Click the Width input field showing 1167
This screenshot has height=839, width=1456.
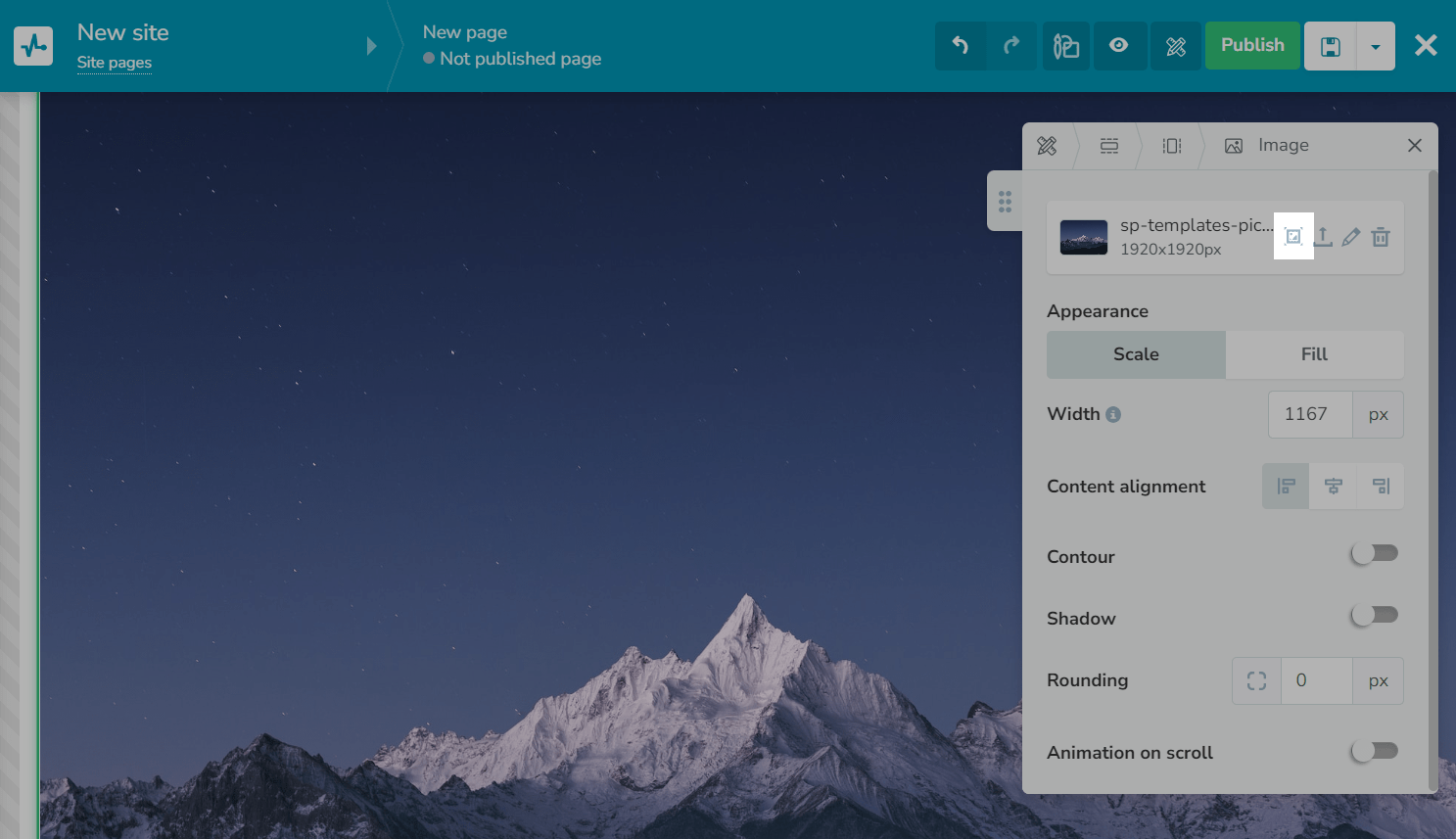[1310, 415]
